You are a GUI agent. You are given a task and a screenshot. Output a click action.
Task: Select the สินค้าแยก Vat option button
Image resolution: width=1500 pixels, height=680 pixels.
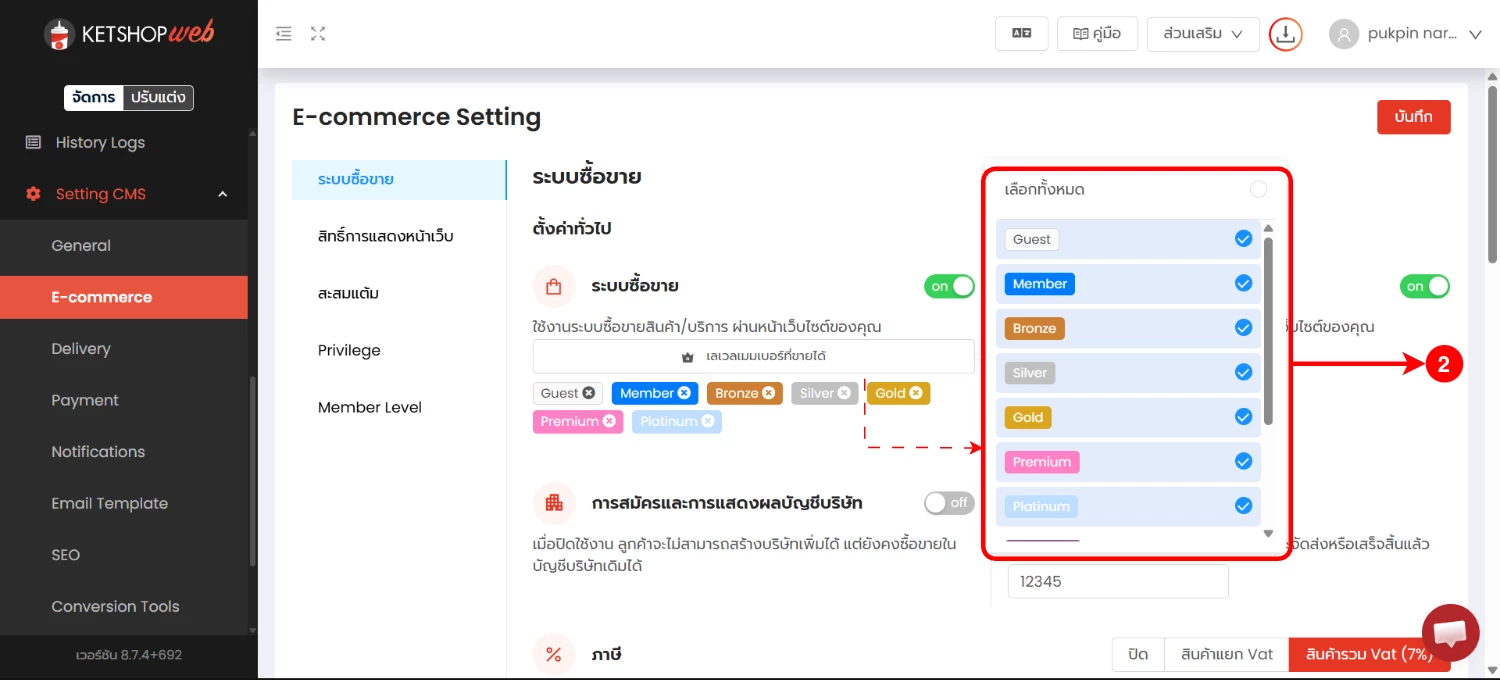(x=1226, y=655)
